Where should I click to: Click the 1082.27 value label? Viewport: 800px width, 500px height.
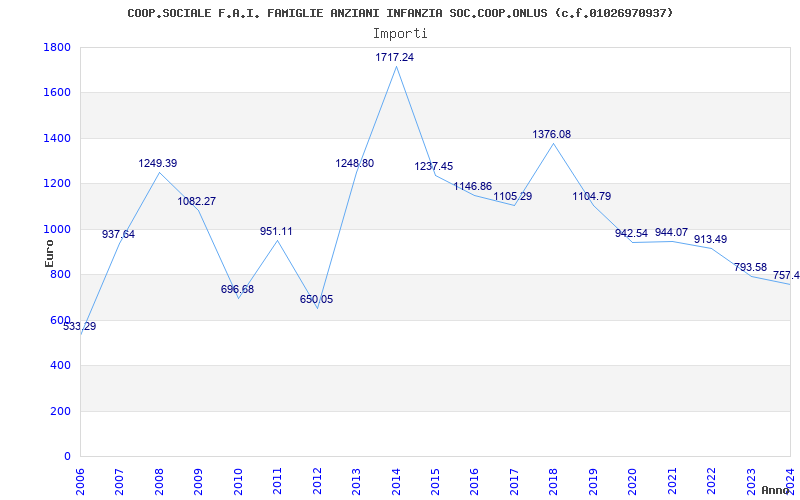pos(196,202)
